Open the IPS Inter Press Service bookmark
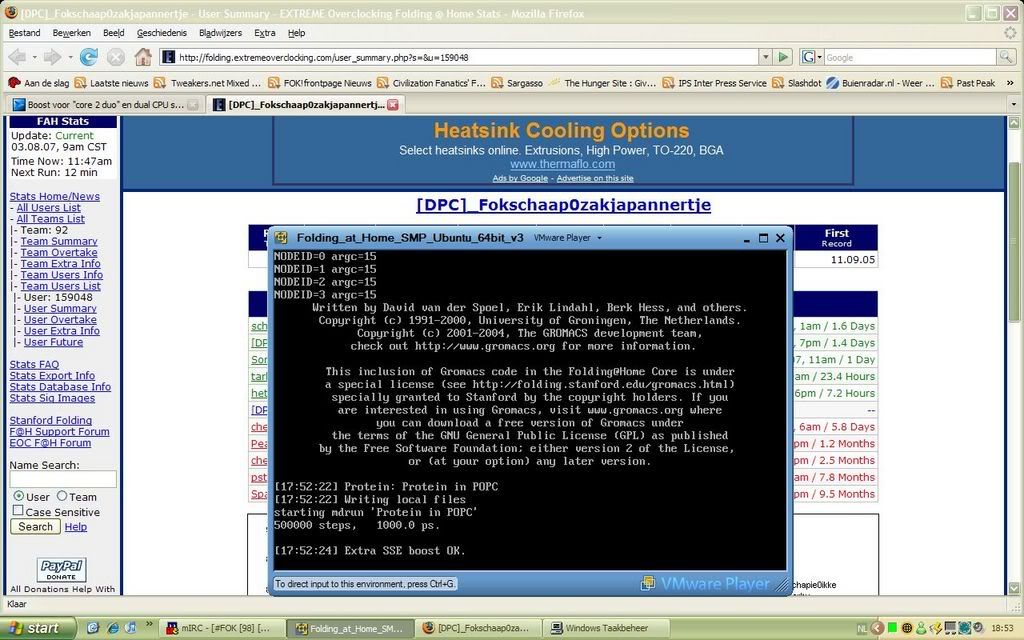 [x=715, y=83]
